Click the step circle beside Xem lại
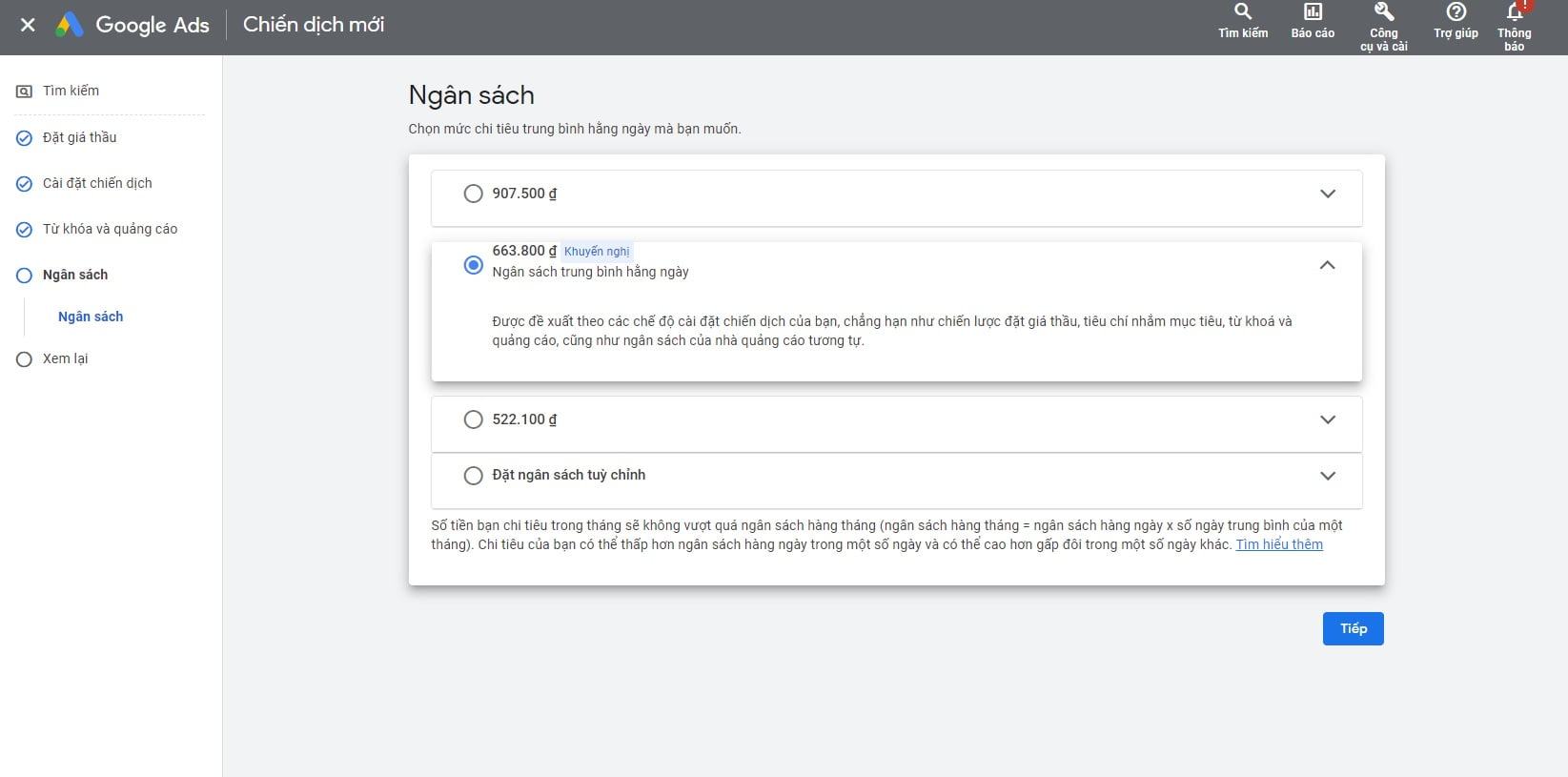This screenshot has width=1568, height=777. tap(24, 359)
